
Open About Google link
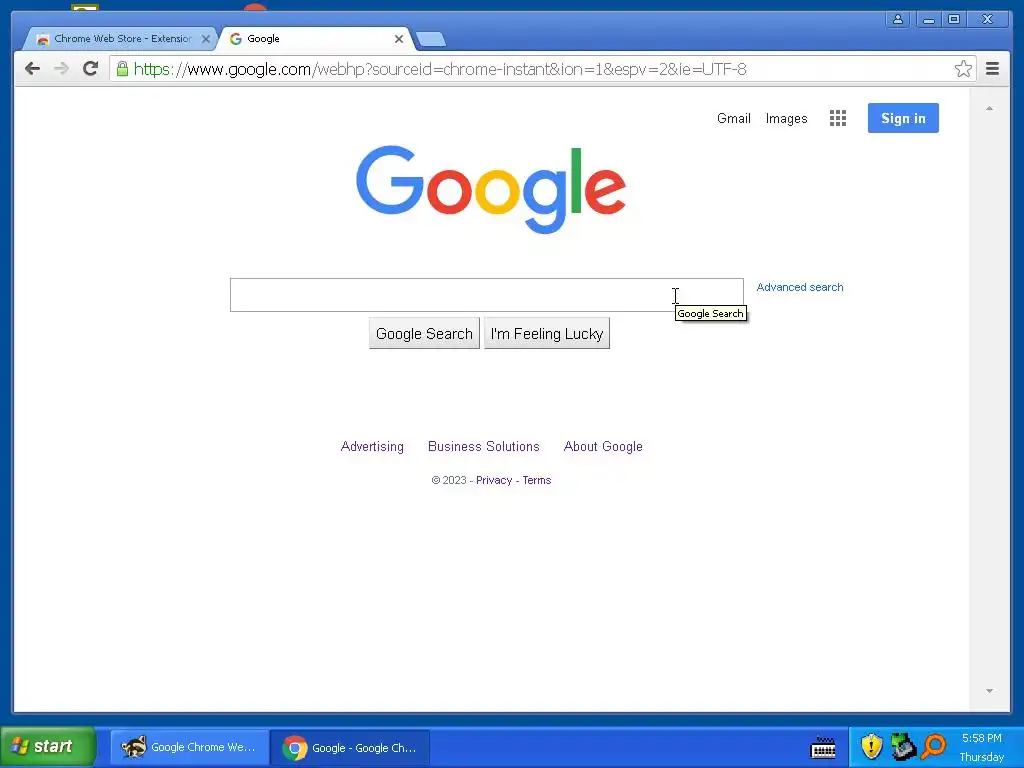(603, 447)
